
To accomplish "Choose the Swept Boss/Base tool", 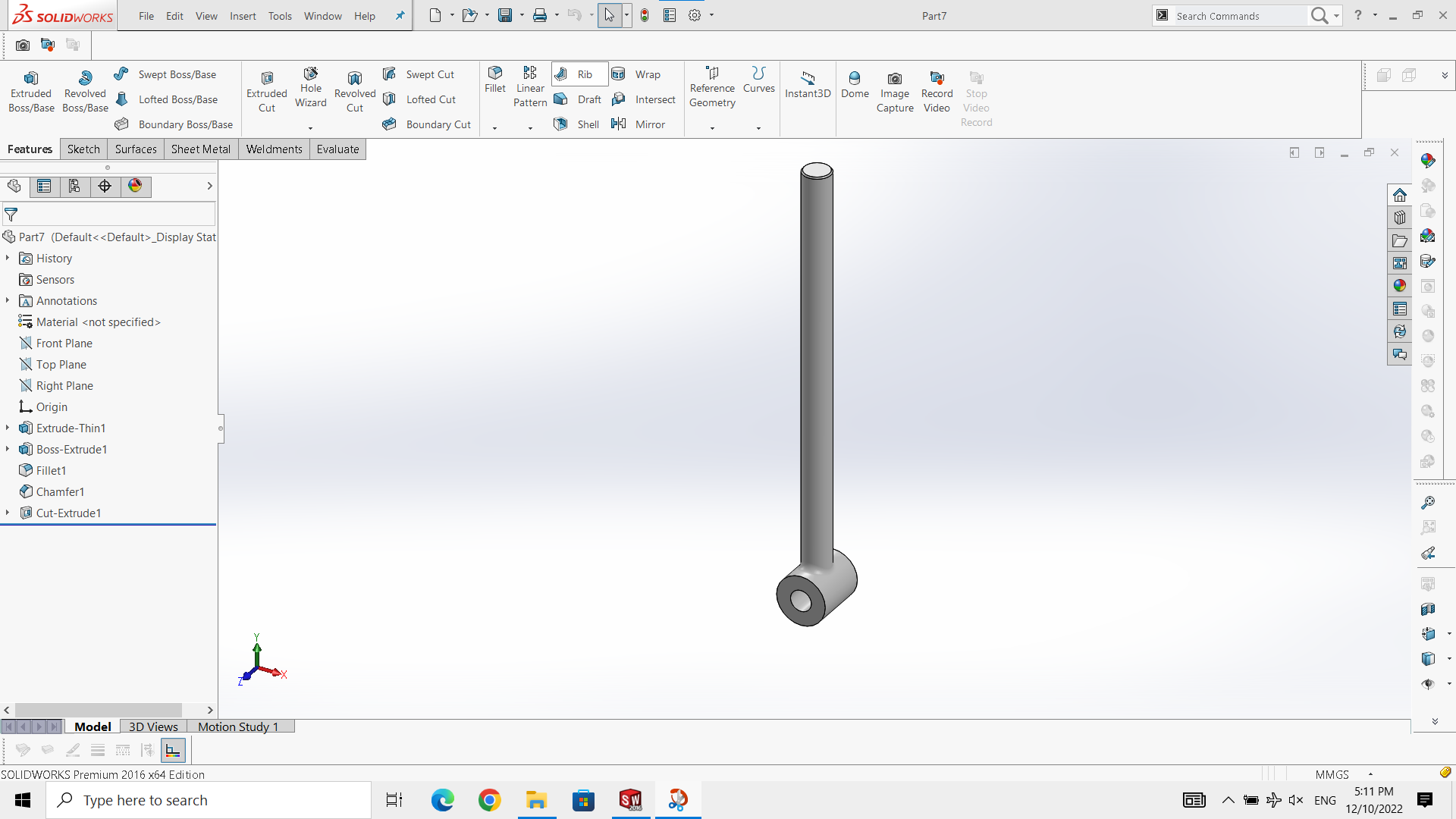I will 165,74.
